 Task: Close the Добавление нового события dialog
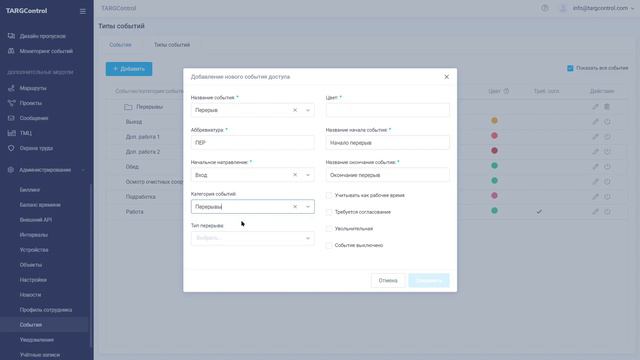pos(447,77)
